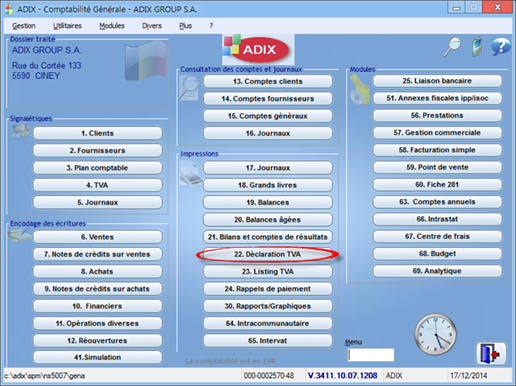
Task: Open the Divers menu
Action: [152, 26]
